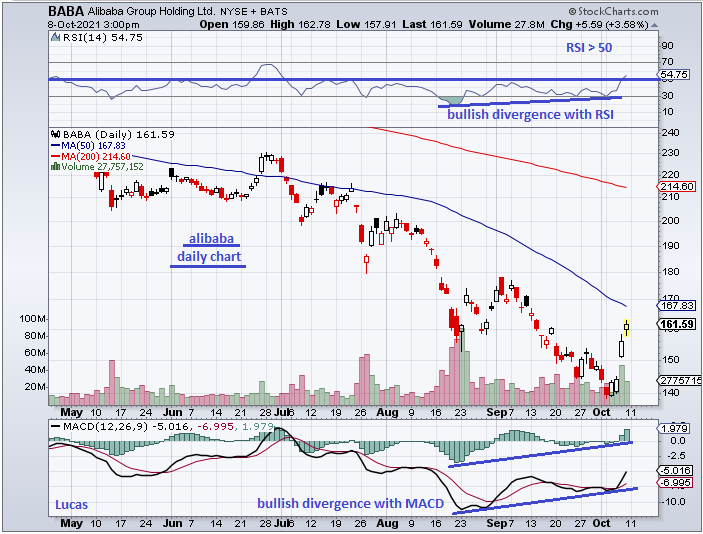Click the 90 RSI axis label
The image size is (703, 534).
pos(667,46)
